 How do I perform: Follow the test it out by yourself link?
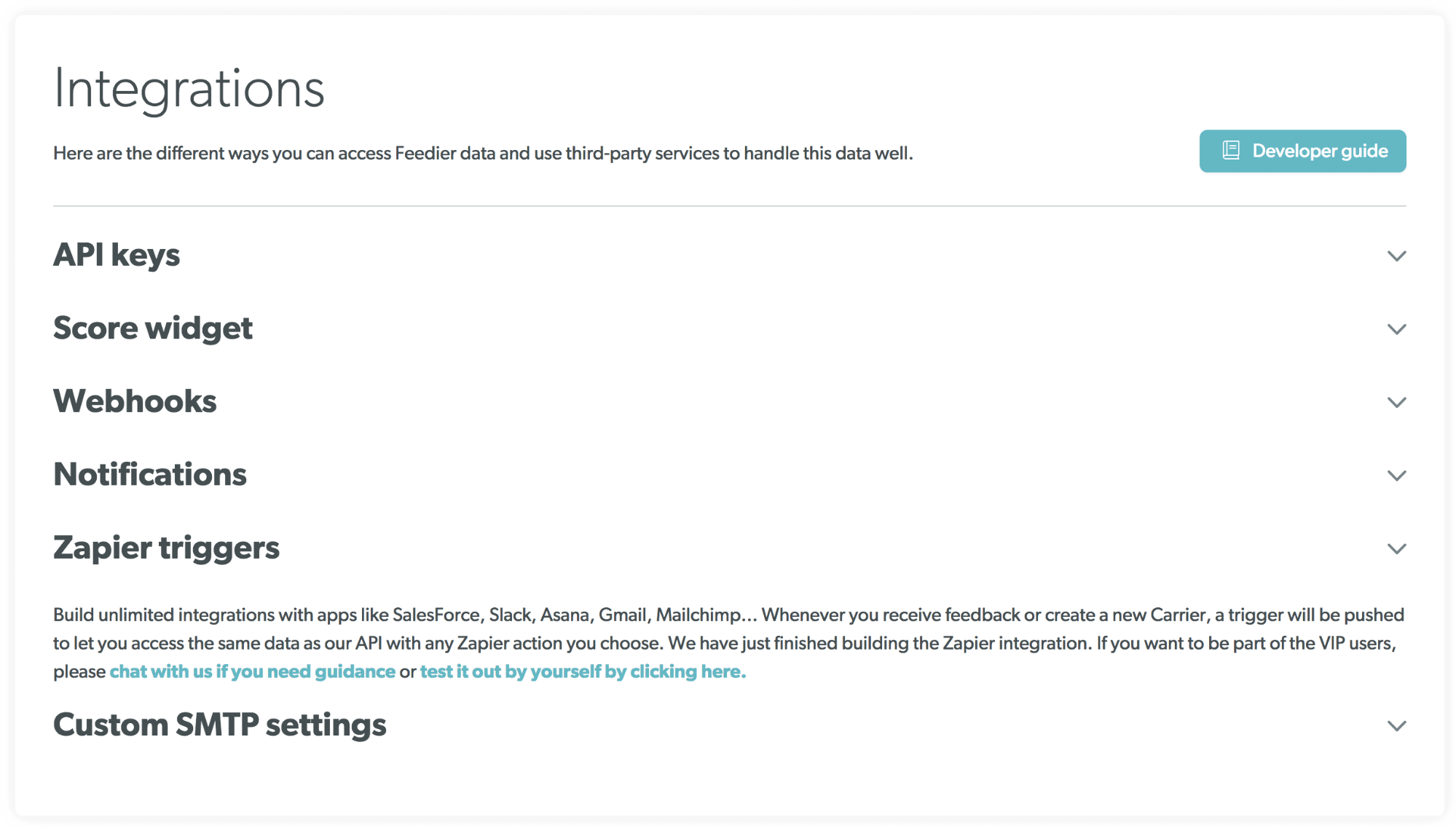[x=583, y=671]
